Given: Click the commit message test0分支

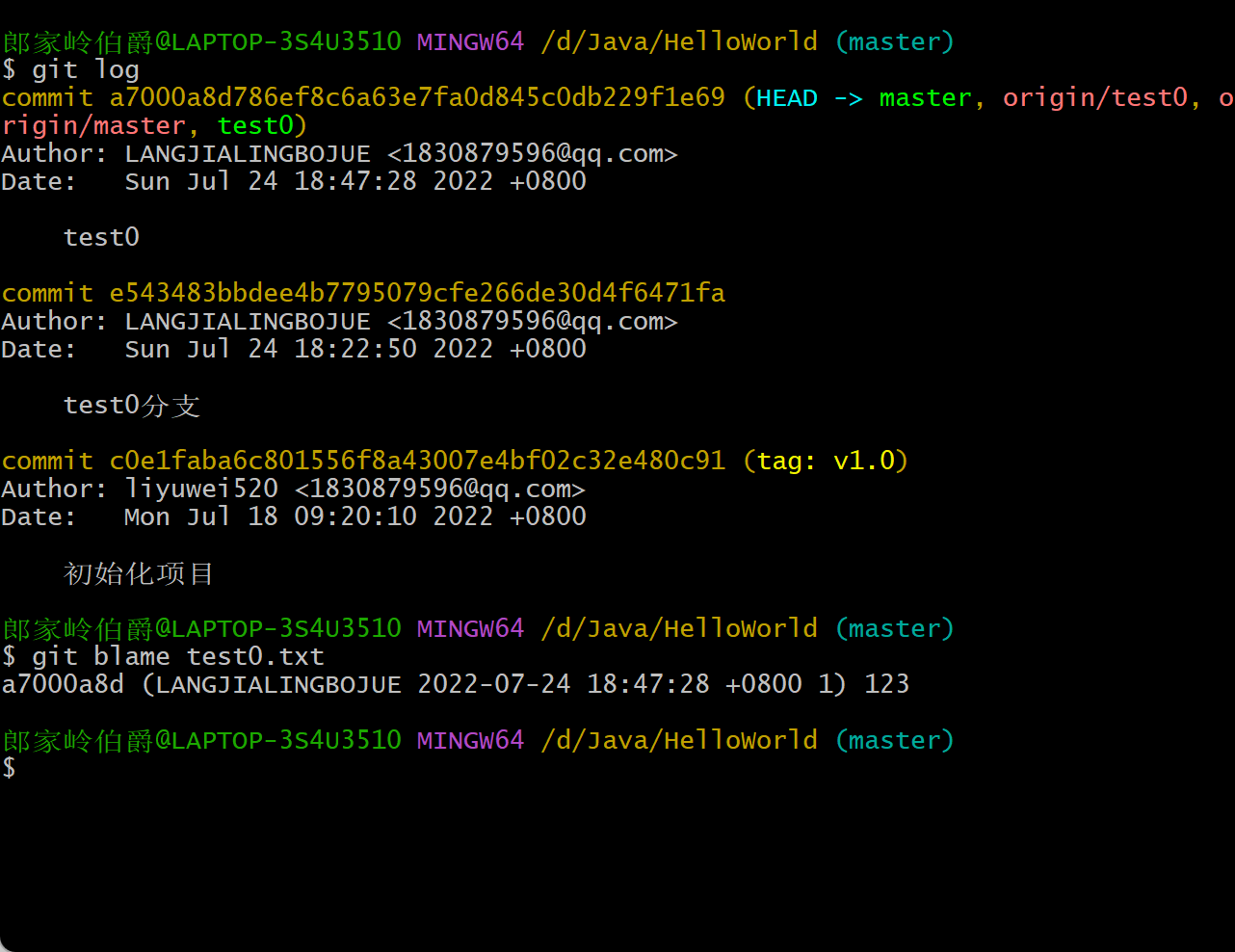Looking at the screenshot, I should (132, 406).
